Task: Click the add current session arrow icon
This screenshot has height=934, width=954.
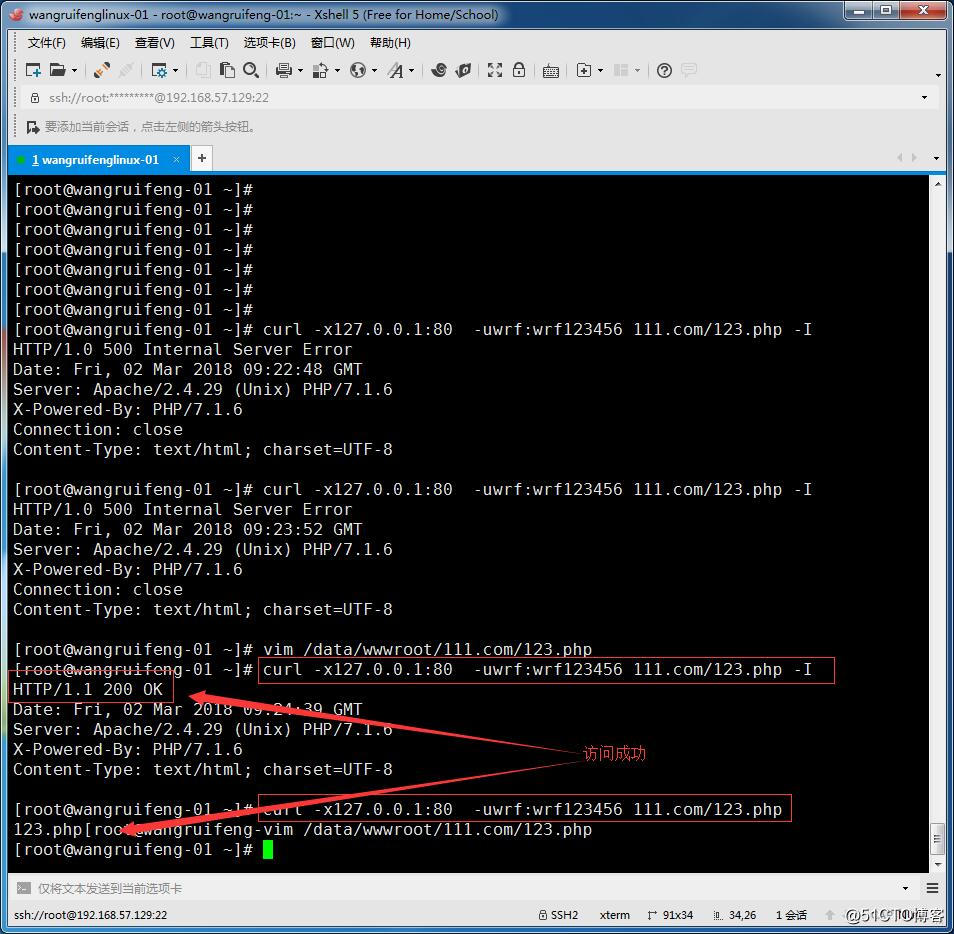Action: tap(33, 127)
